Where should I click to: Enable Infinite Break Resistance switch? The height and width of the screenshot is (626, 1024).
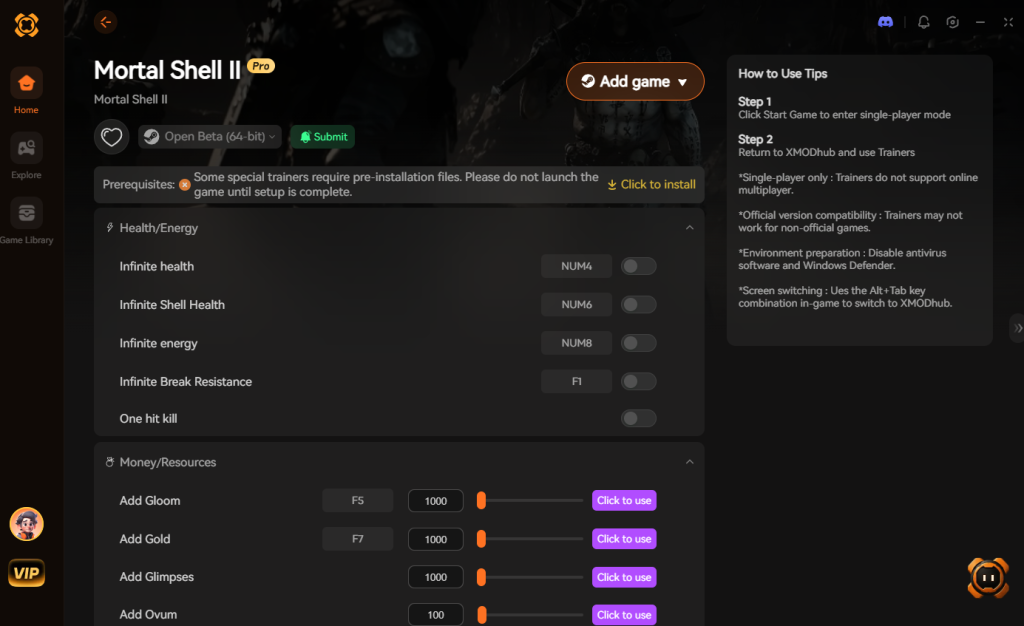(x=638, y=382)
